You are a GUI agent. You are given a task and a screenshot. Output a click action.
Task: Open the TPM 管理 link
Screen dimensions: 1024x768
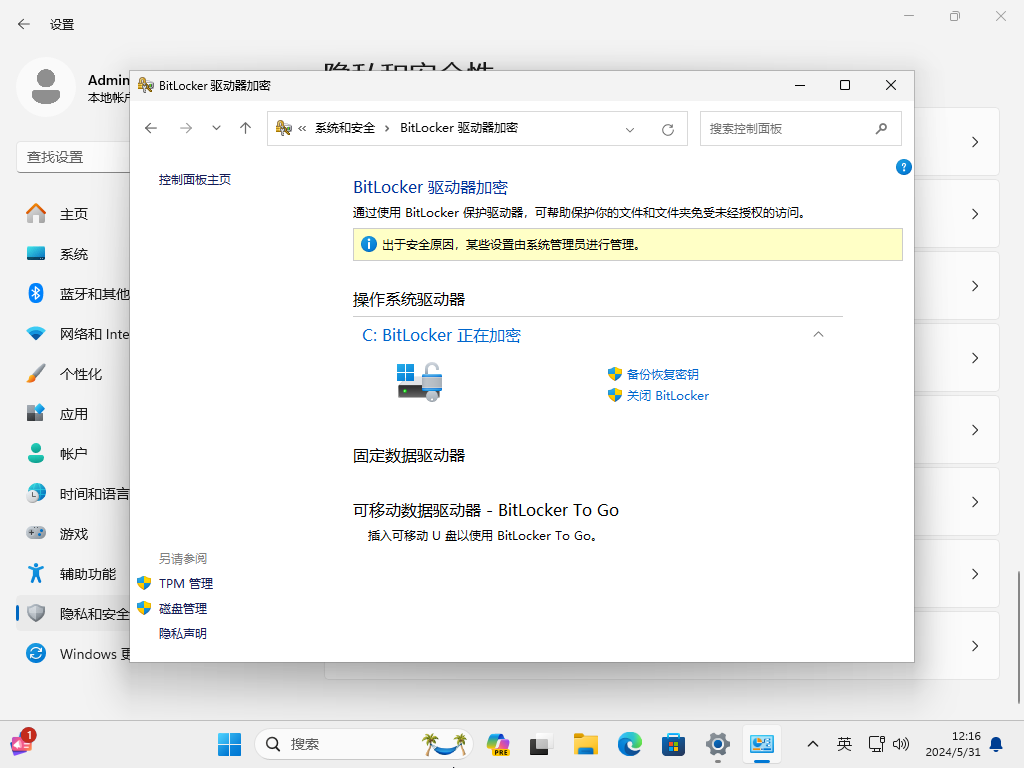point(186,583)
